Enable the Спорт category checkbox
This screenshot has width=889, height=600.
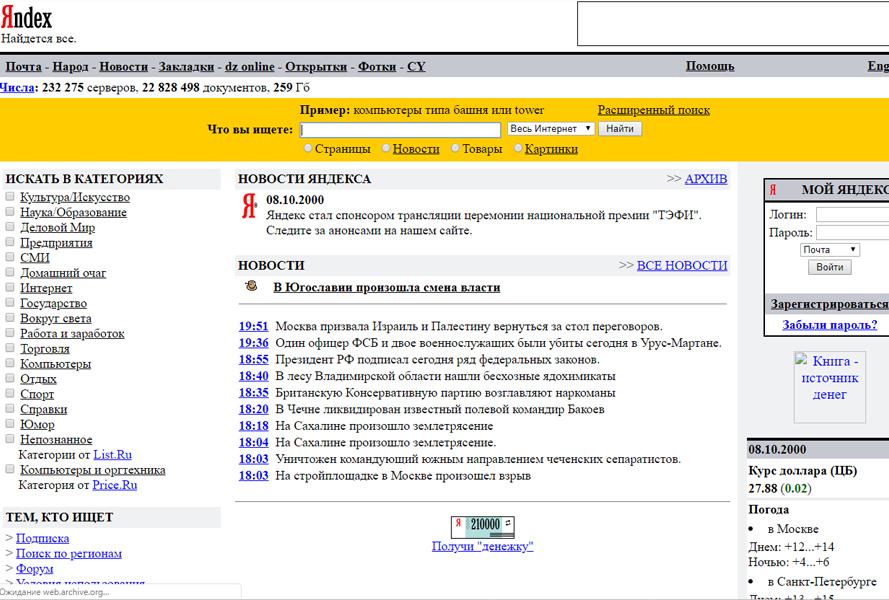[x=10, y=394]
